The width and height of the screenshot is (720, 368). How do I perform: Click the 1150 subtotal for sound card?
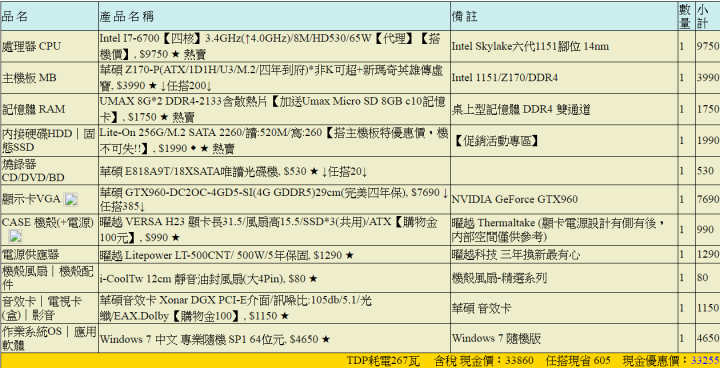(708, 308)
